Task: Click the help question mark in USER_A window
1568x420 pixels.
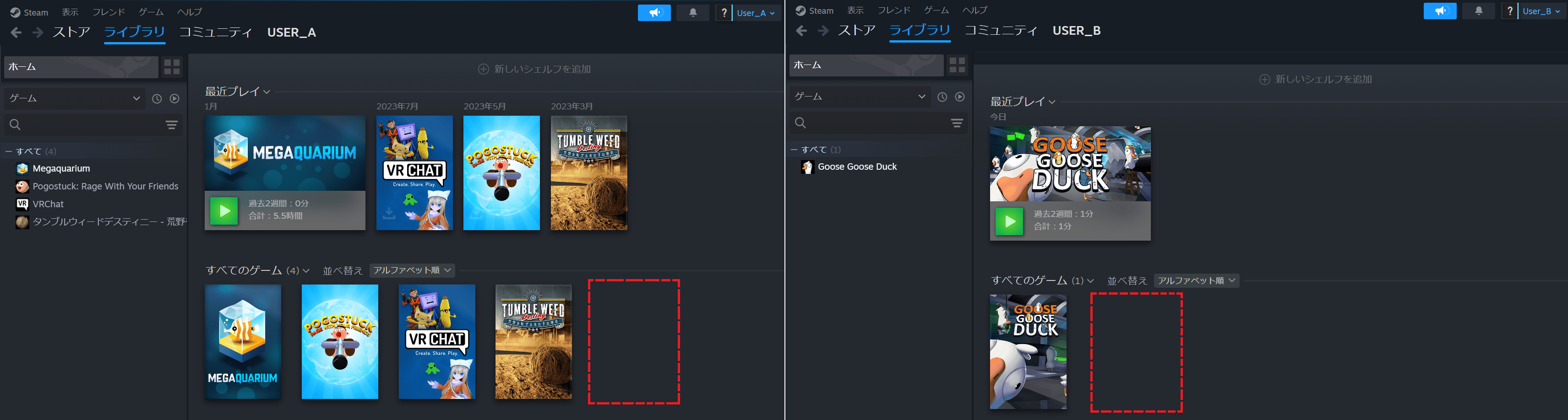Action: pyautogui.click(x=724, y=13)
